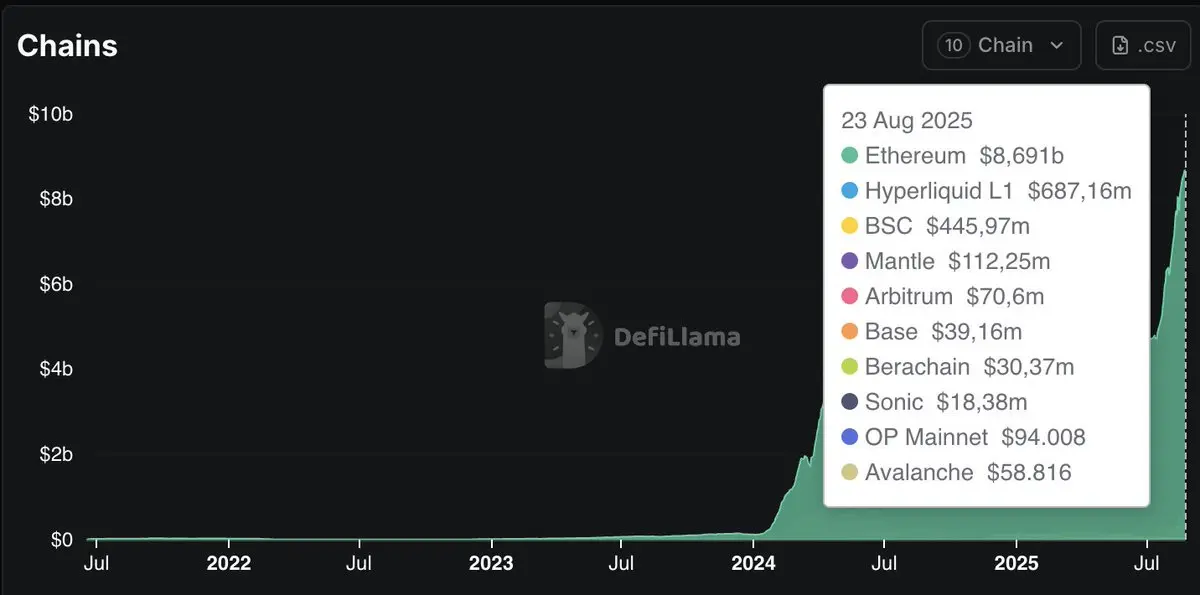Click the $0 y-axis label
Screen dimensions: 1200x595
[x=62, y=540]
